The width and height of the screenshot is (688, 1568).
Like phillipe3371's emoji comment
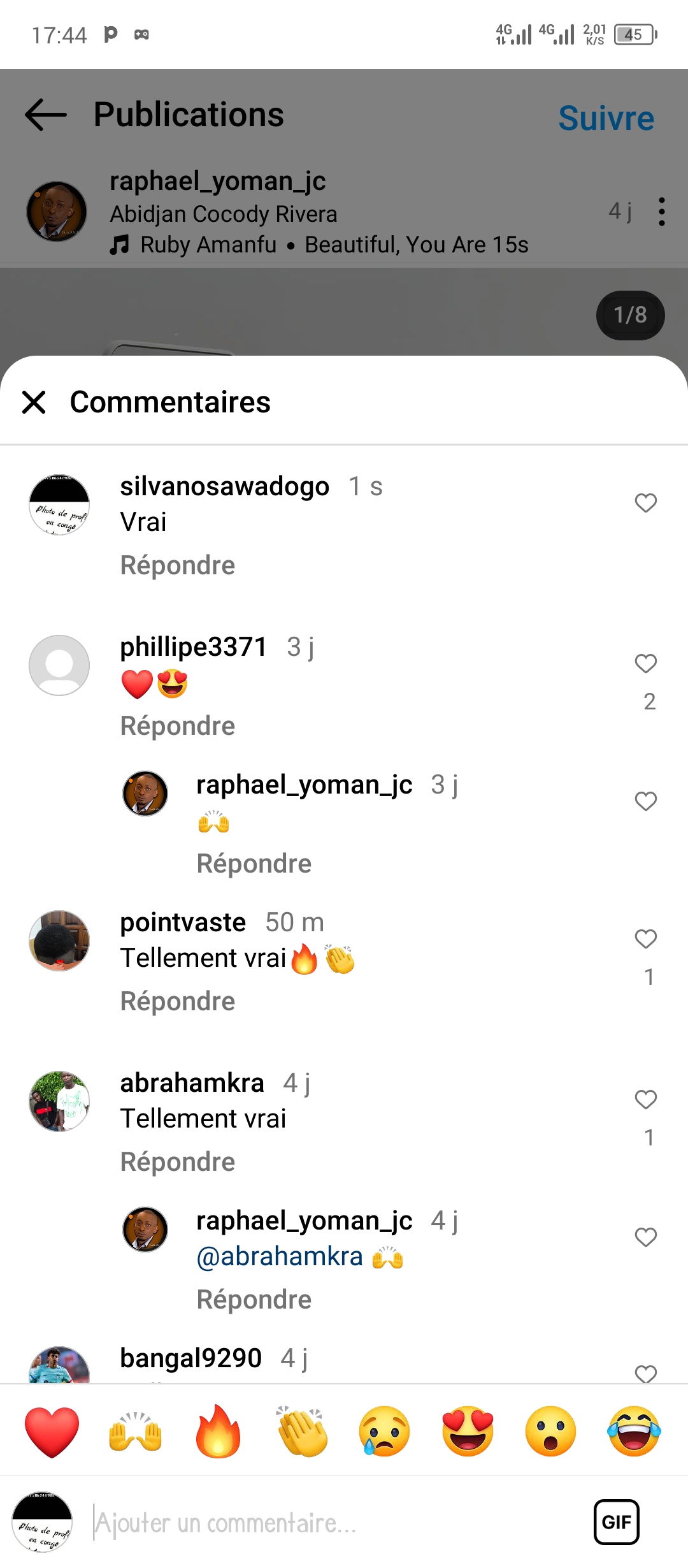click(646, 664)
